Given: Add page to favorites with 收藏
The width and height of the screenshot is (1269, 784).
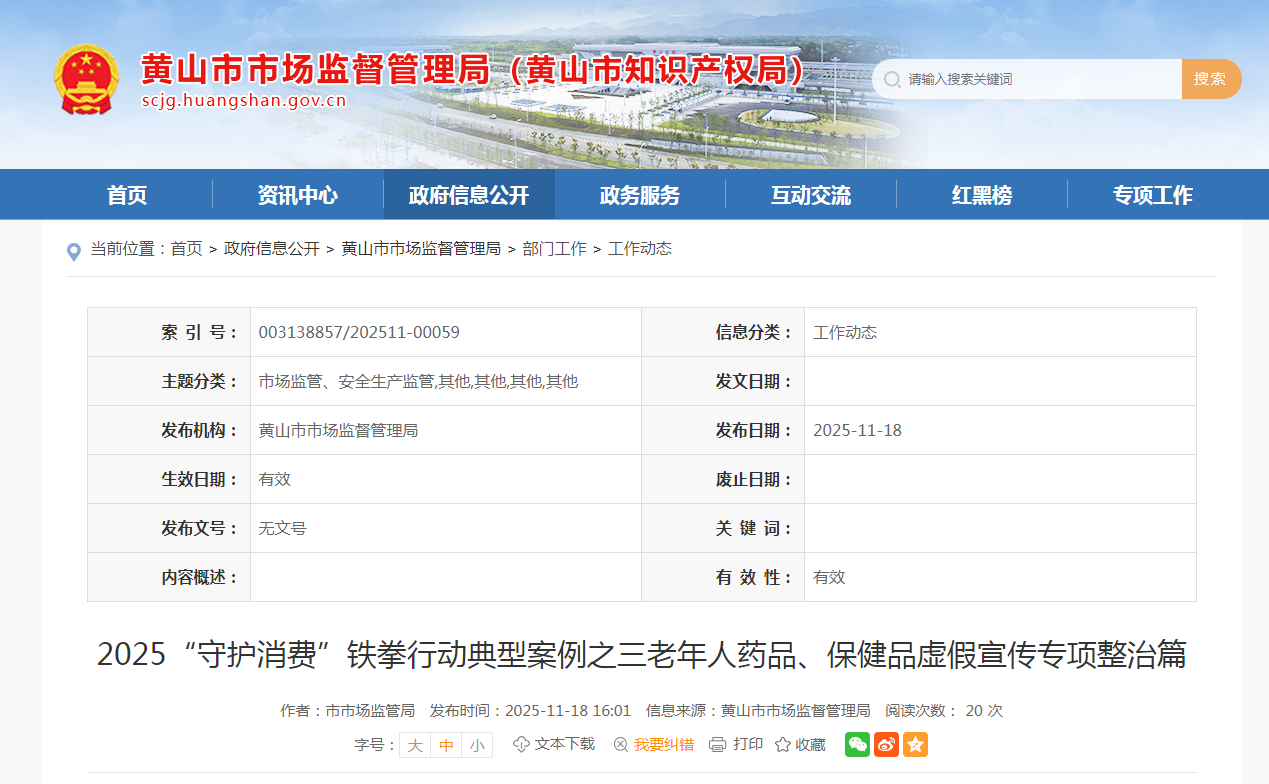Looking at the screenshot, I should pos(800,744).
